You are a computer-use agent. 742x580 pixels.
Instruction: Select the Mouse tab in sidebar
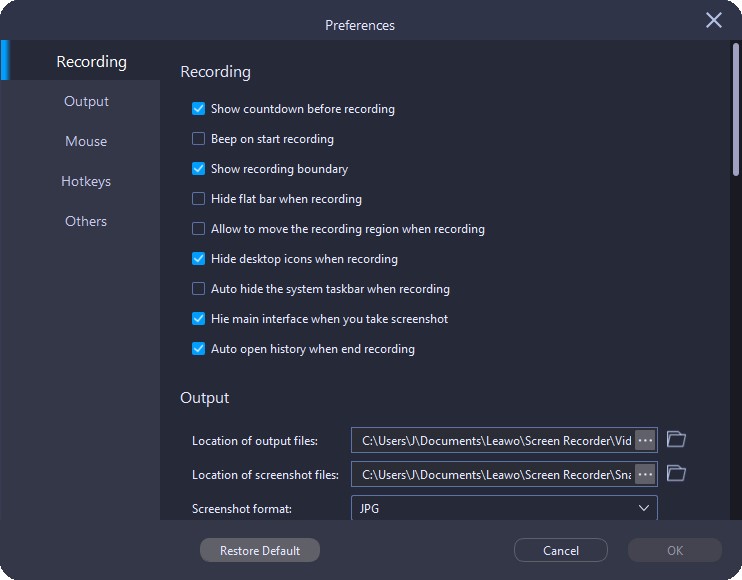[86, 141]
